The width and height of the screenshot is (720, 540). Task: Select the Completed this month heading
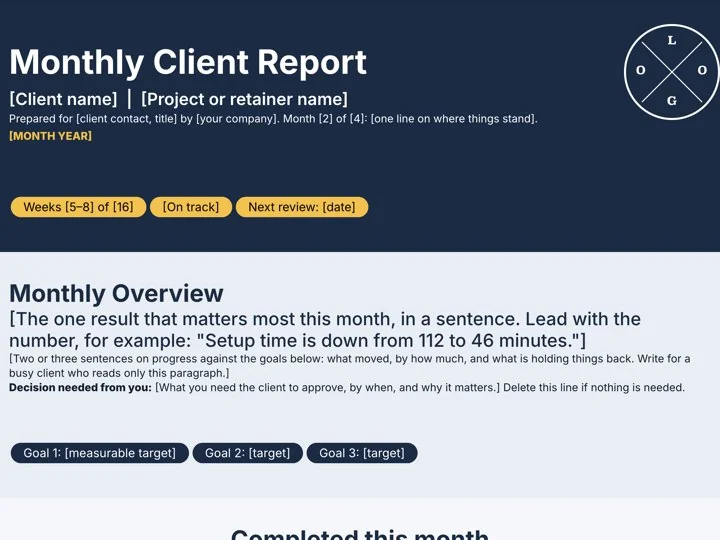(x=360, y=534)
